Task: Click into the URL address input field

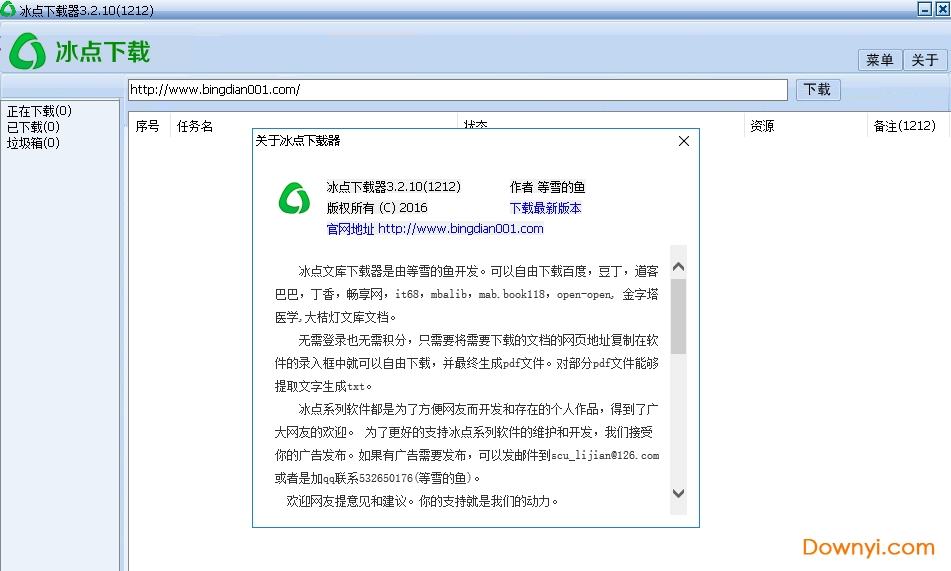Action: (457, 90)
